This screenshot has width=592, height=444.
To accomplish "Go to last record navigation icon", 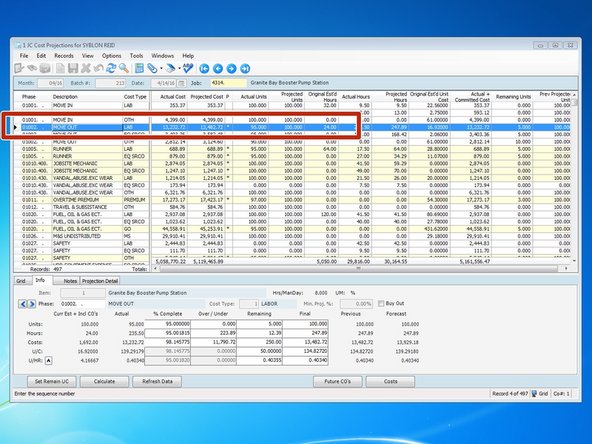I will pyautogui.click(x=245, y=68).
